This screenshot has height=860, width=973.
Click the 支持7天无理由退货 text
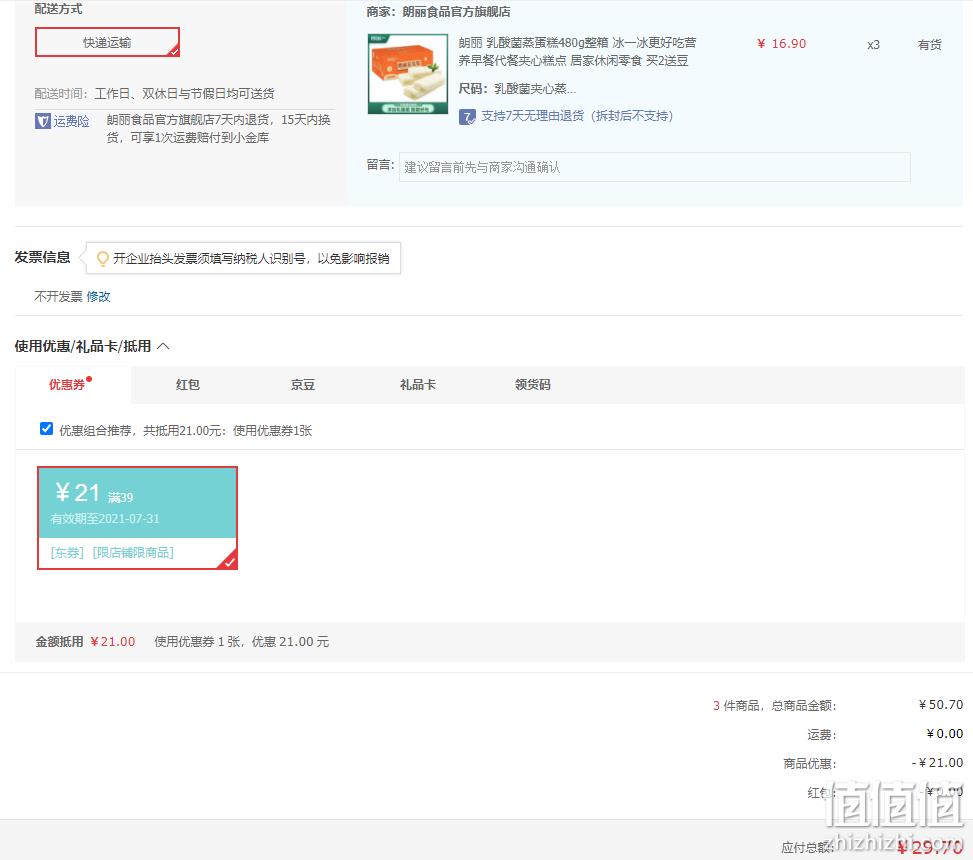click(577, 116)
